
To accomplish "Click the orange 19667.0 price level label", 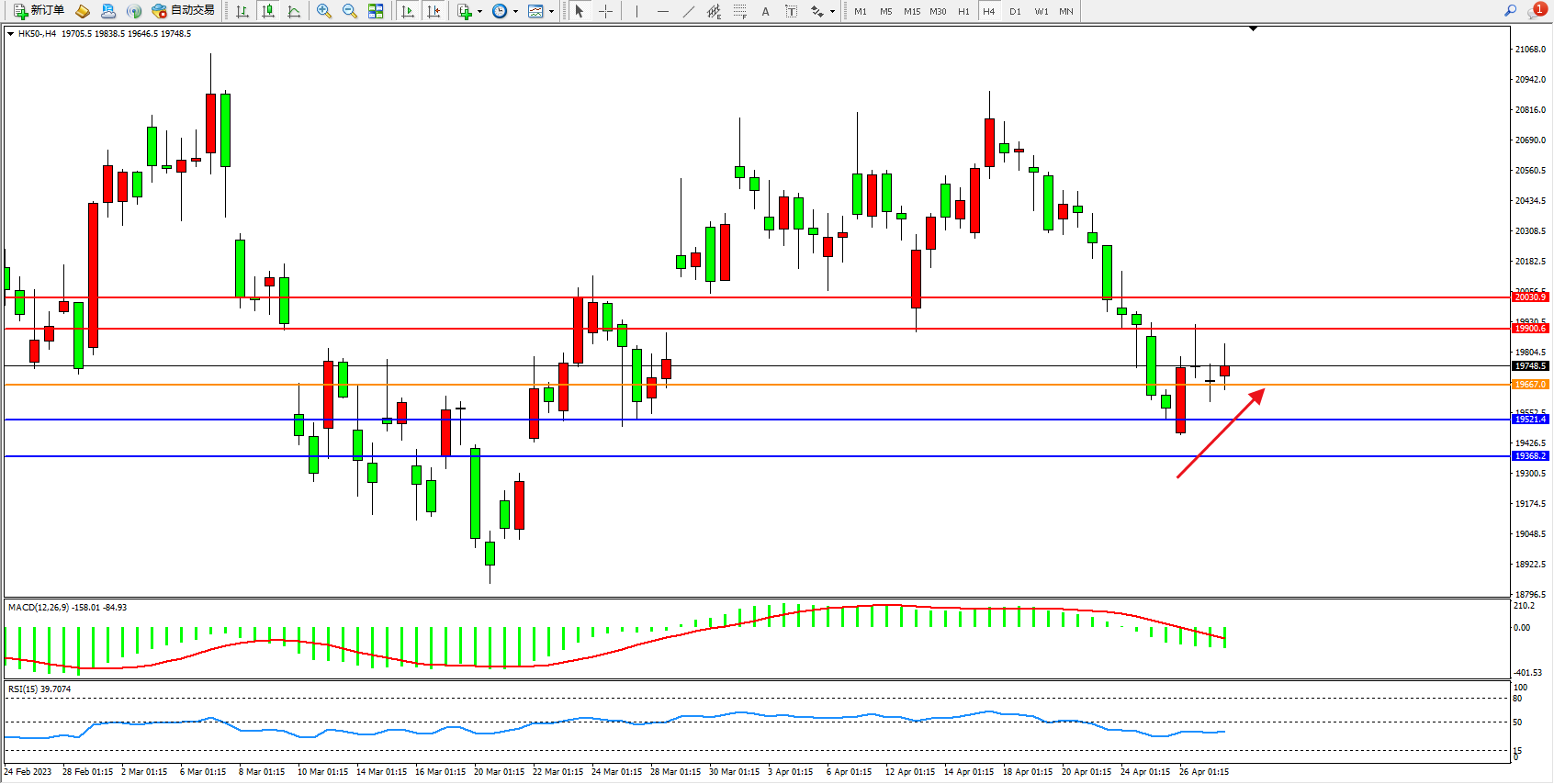I will pos(1530,385).
